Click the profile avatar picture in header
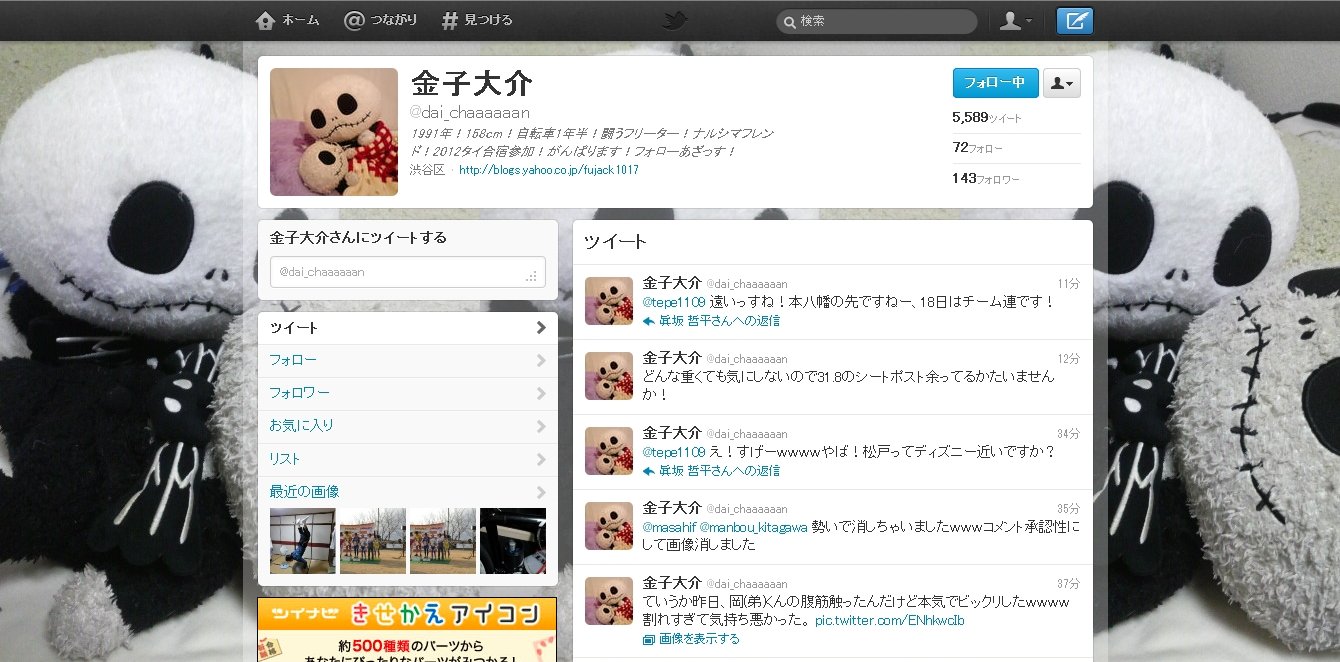Viewport: 1340px width, 662px height. click(334, 132)
